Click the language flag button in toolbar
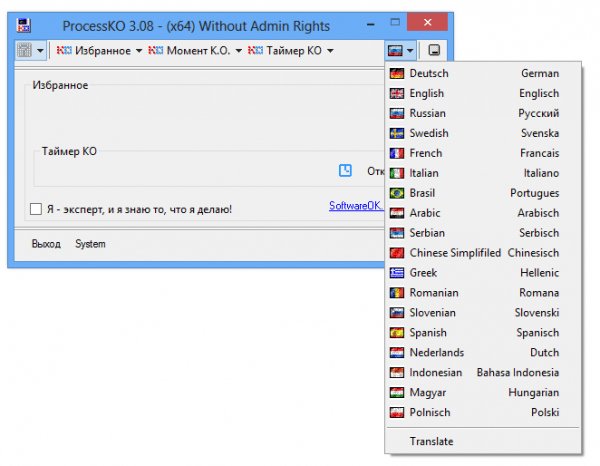The width and height of the screenshot is (600, 466). 395,50
